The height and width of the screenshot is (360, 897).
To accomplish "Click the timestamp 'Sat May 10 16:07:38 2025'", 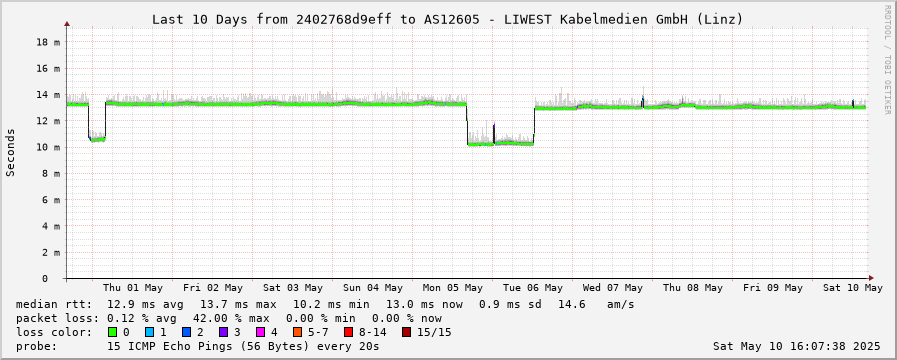I will 797,346.
